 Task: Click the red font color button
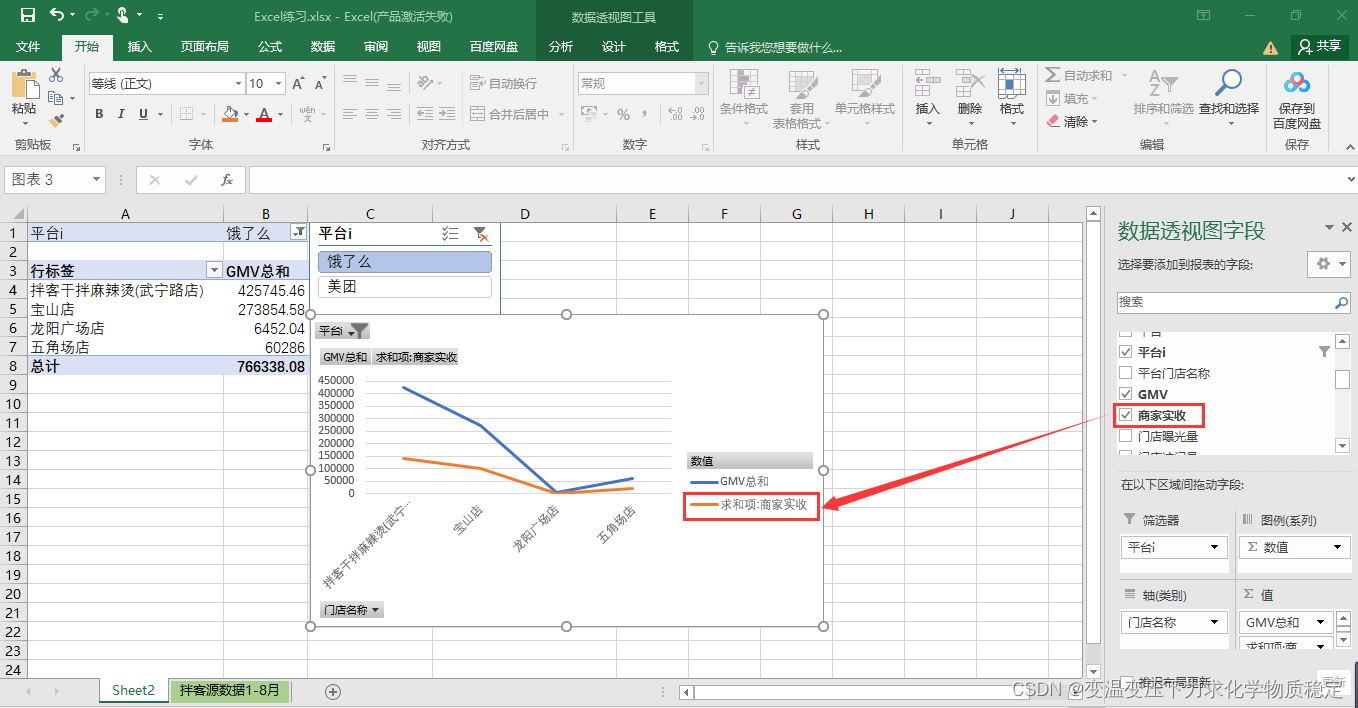click(x=264, y=114)
